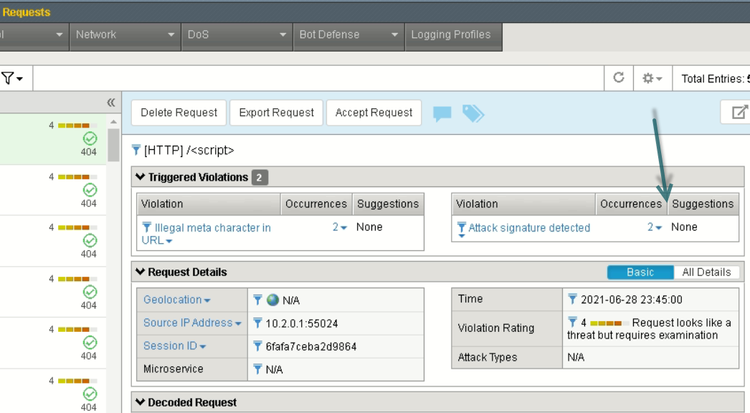Click in the filter search field
This screenshot has height=413, width=750.
[x=300, y=78]
